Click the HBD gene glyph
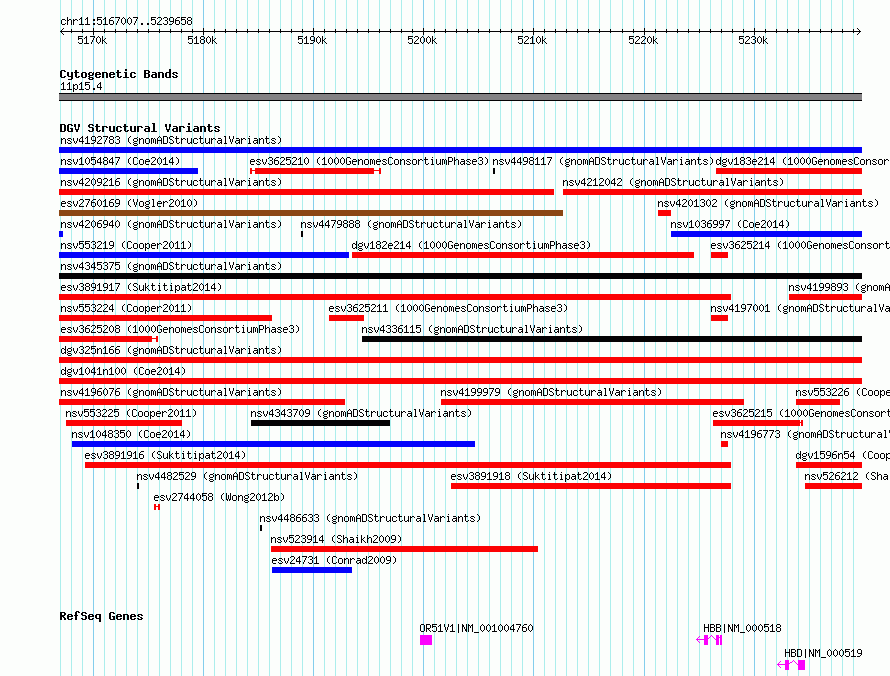Screen dimensions: 890x676 point(791,665)
